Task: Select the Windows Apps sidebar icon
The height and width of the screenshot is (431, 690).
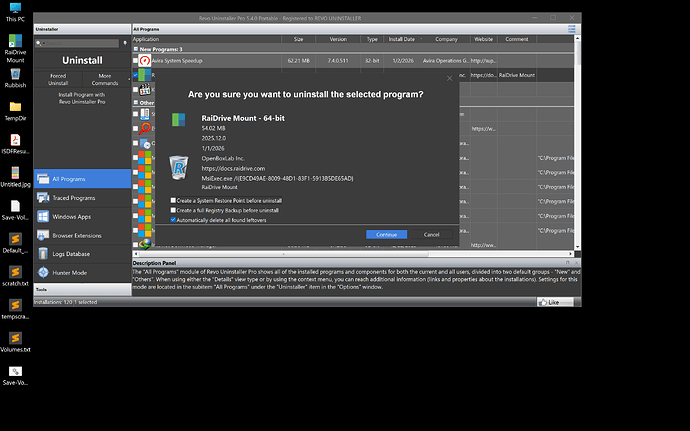Action: tap(44, 216)
